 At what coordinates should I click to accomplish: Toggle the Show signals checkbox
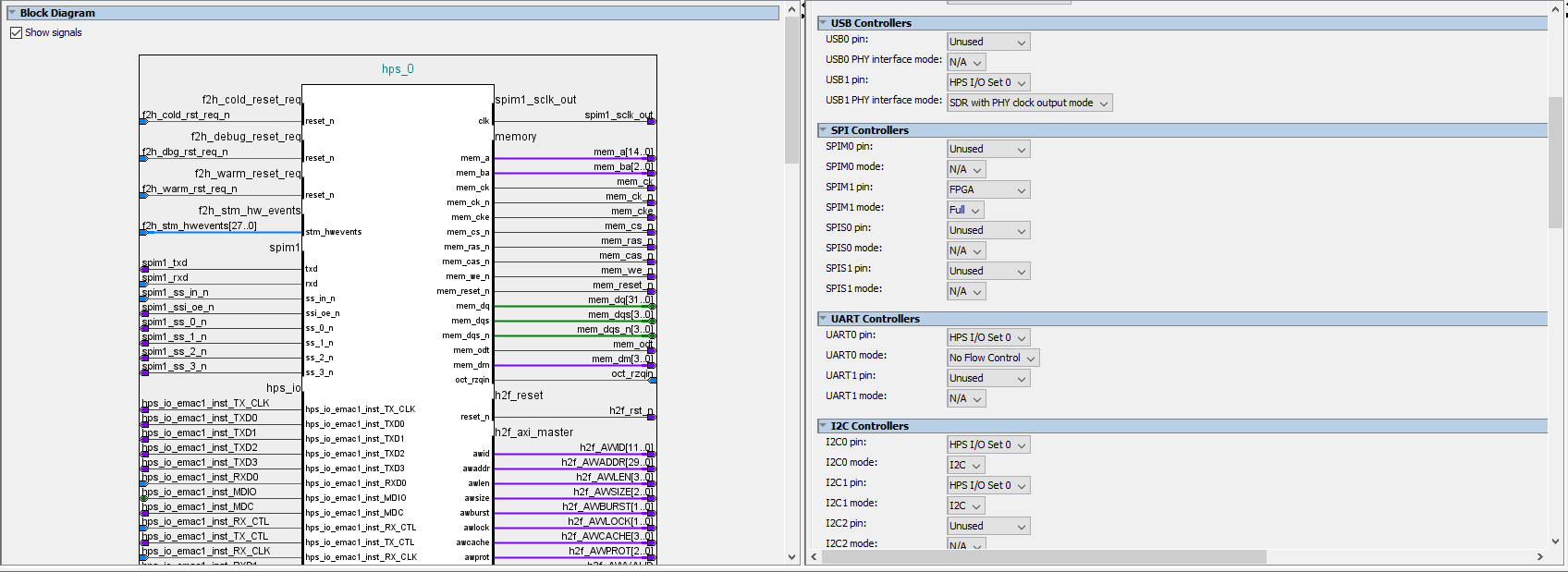click(16, 32)
